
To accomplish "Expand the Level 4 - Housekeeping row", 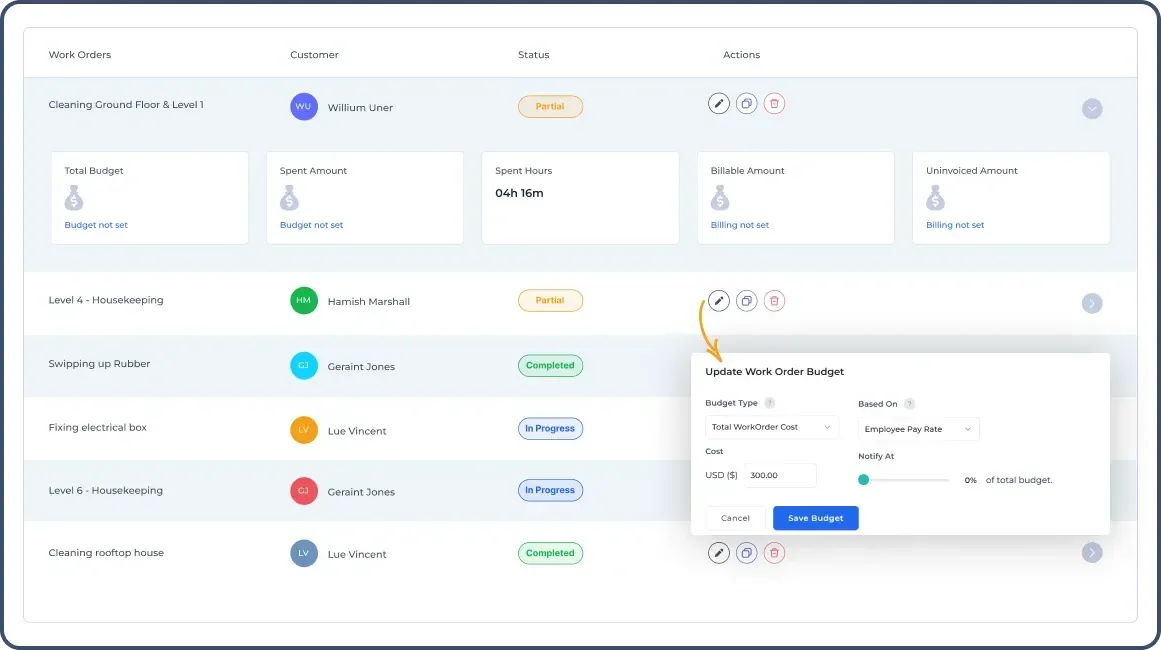I will pos(1091,303).
